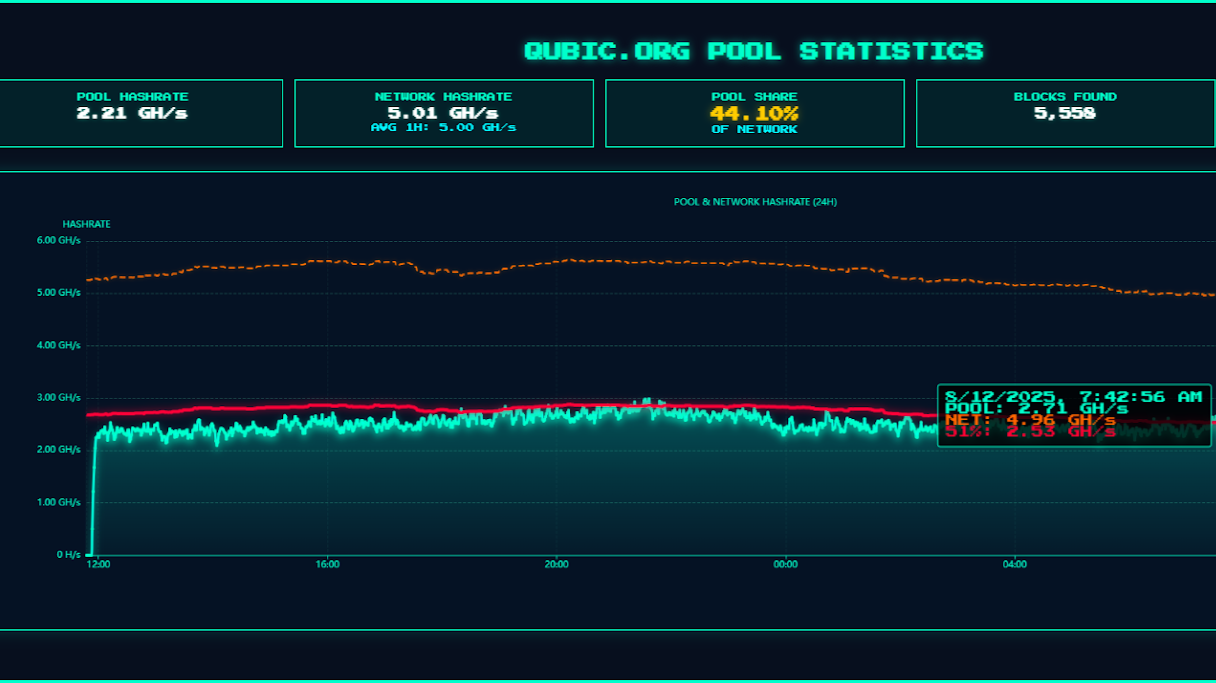The image size is (1216, 683).
Task: Click the BLOCKS FOUND card heading
Action: (x=1065, y=97)
